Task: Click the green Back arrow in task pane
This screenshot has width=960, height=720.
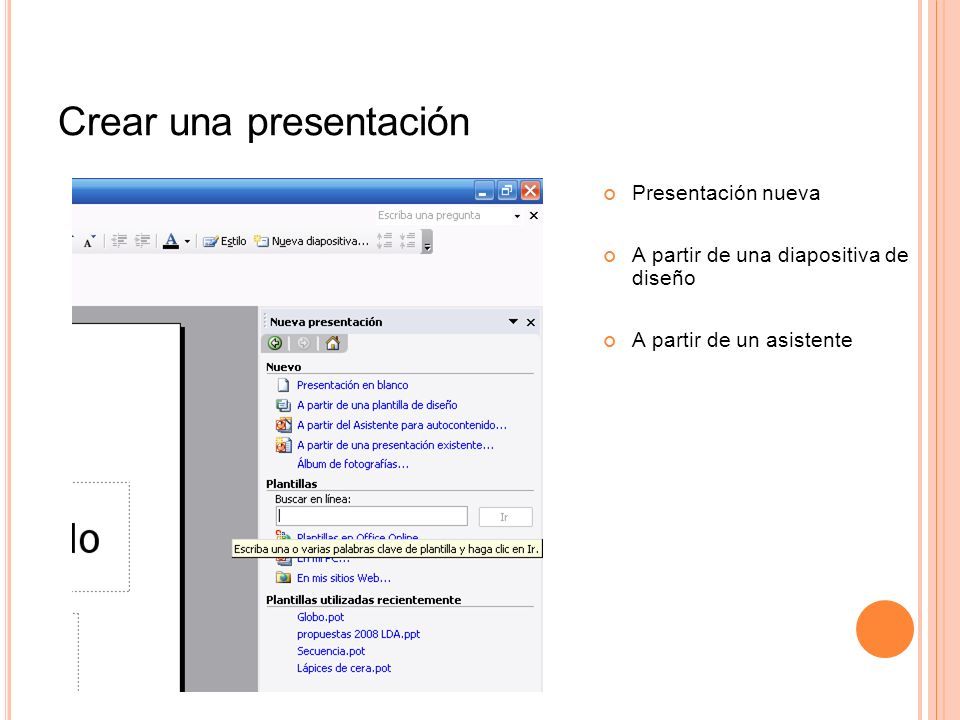Action: click(275, 343)
